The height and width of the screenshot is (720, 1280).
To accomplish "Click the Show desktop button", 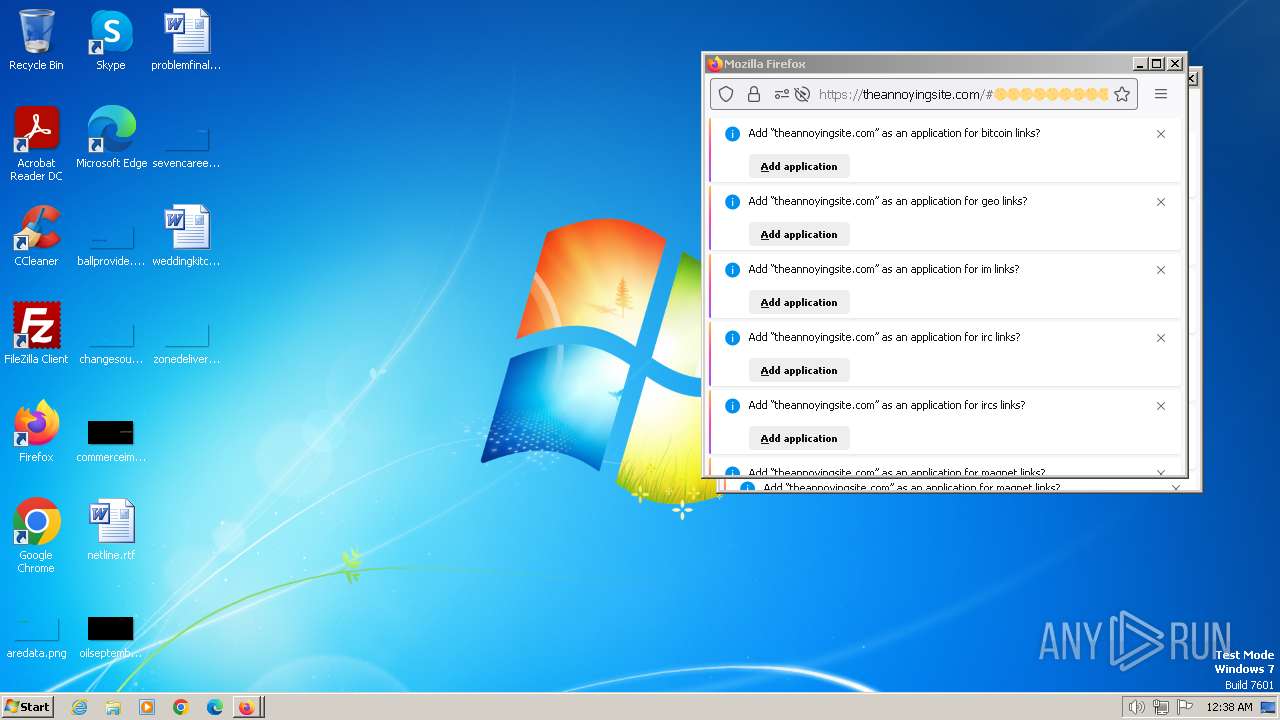I will point(1268,707).
